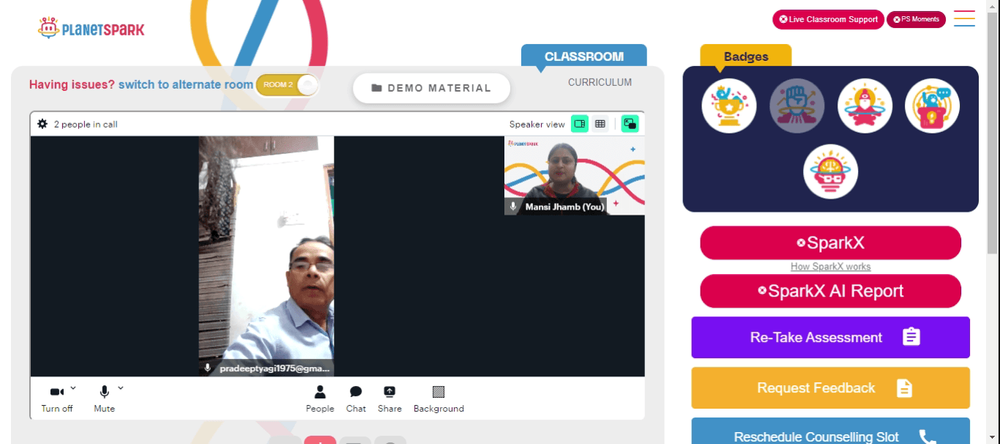Open DEMO MATERIAL folder button

[x=432, y=88]
